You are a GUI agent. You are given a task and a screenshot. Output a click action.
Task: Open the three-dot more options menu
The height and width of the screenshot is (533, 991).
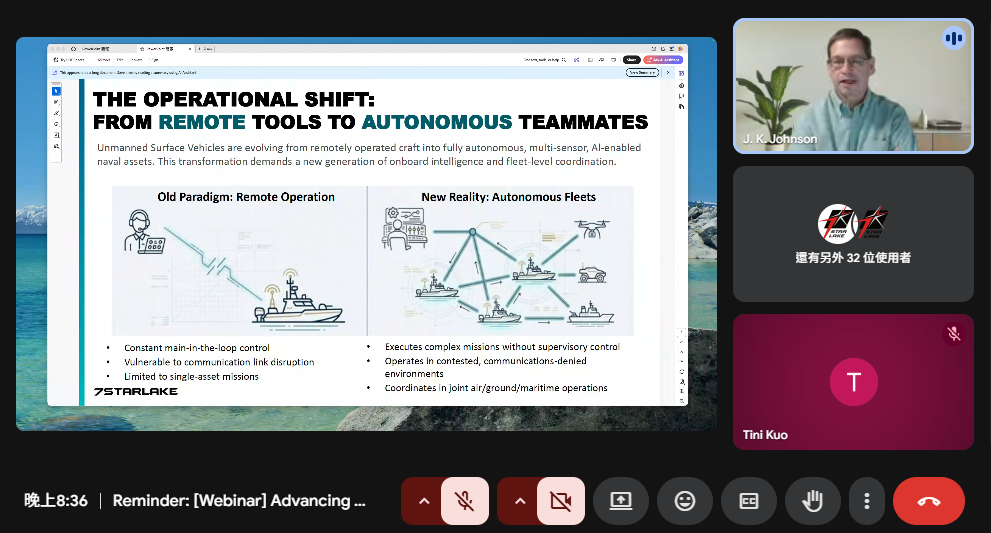coord(867,501)
